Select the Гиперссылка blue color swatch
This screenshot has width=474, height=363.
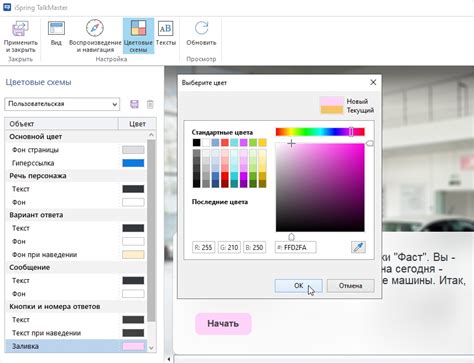coord(133,163)
